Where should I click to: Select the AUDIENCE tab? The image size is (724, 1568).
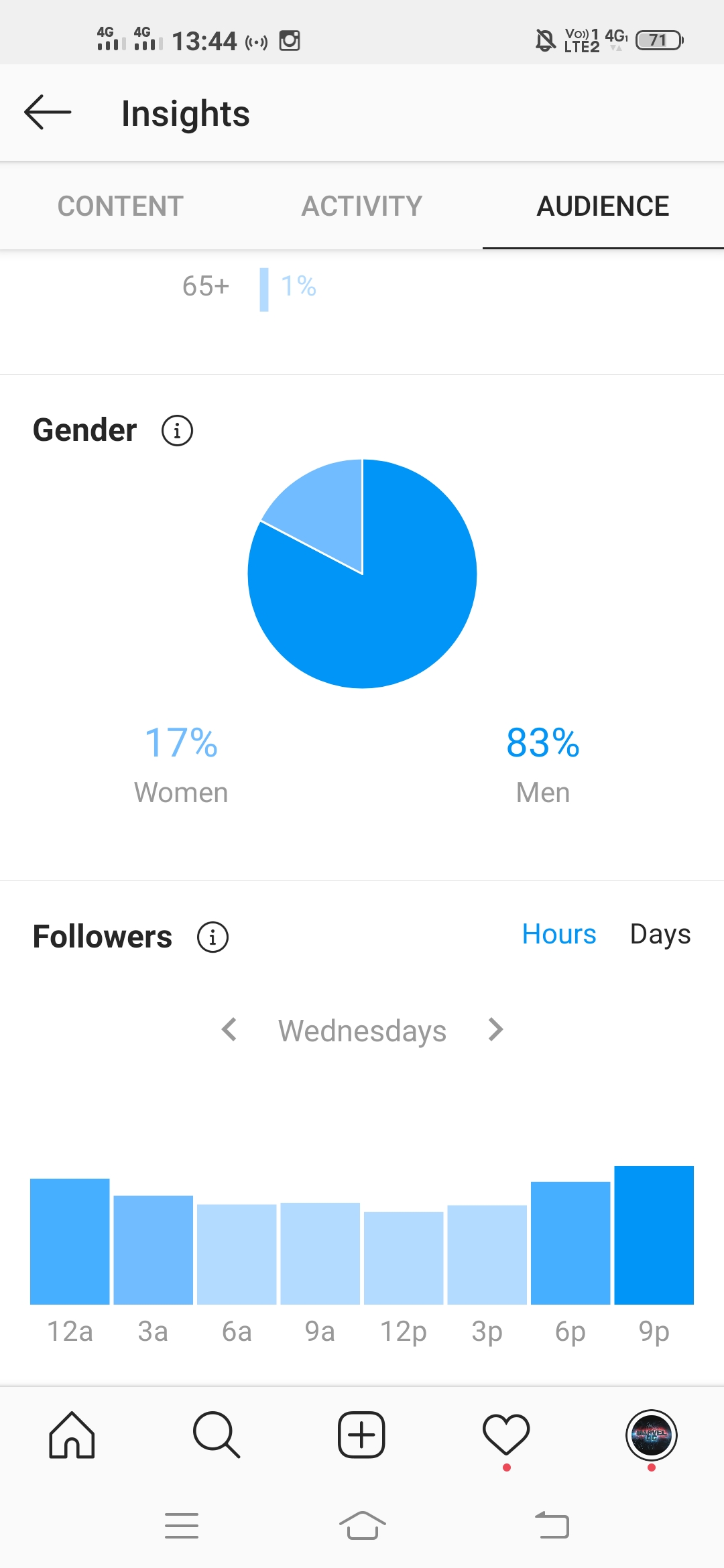[x=603, y=206]
